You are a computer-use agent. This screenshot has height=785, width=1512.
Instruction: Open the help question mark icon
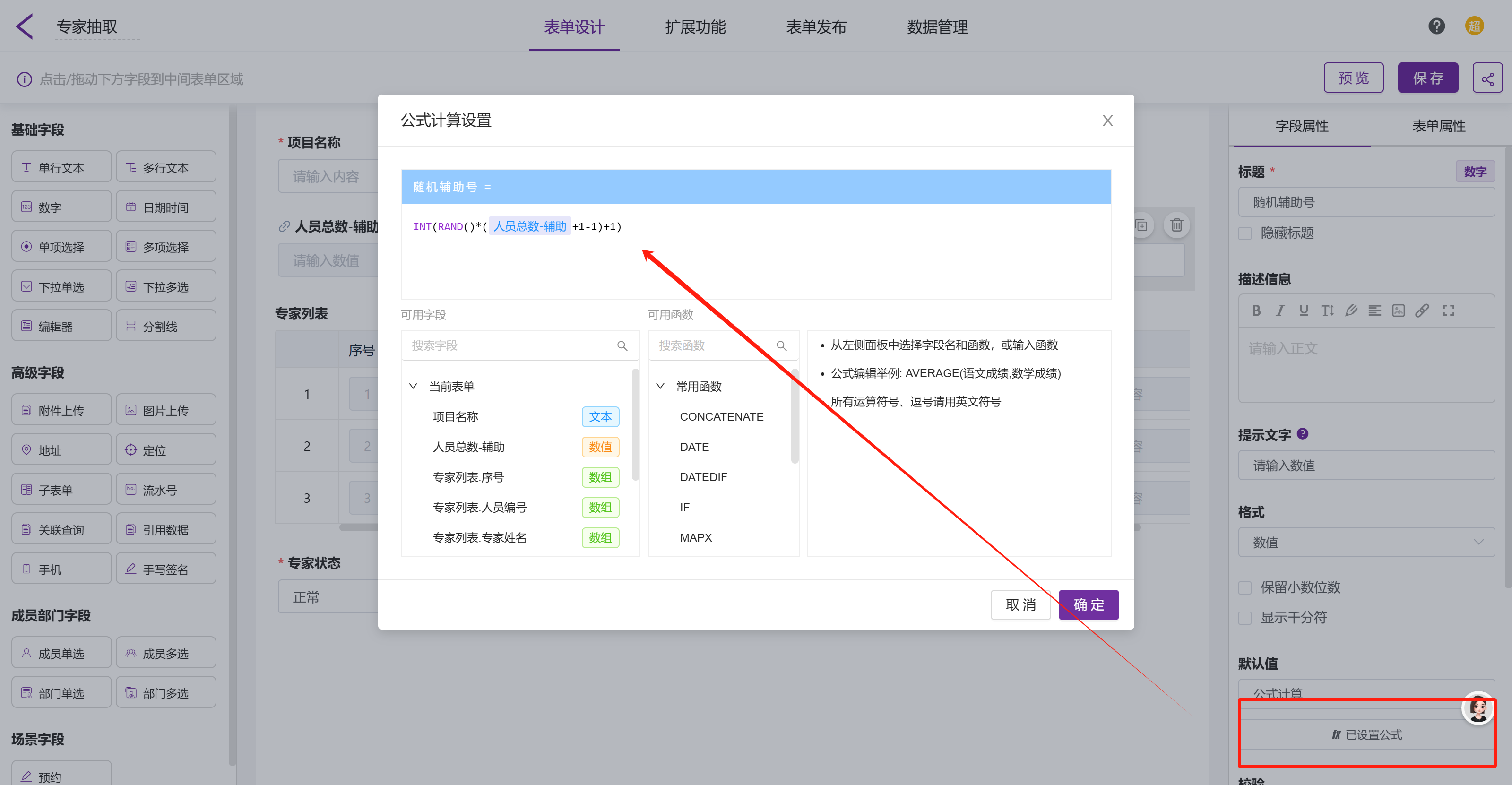tap(1436, 26)
